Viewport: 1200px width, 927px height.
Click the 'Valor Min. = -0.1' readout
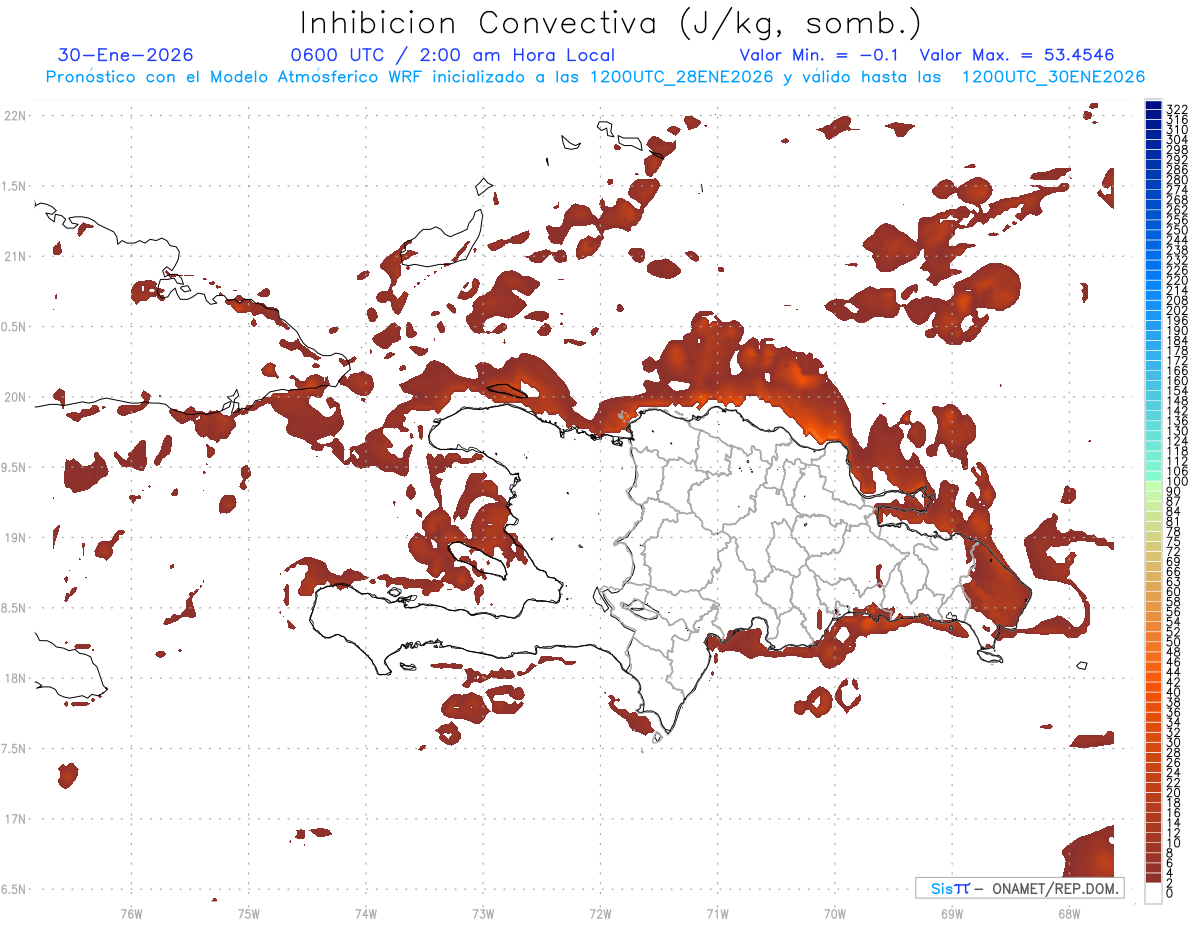coord(820,55)
